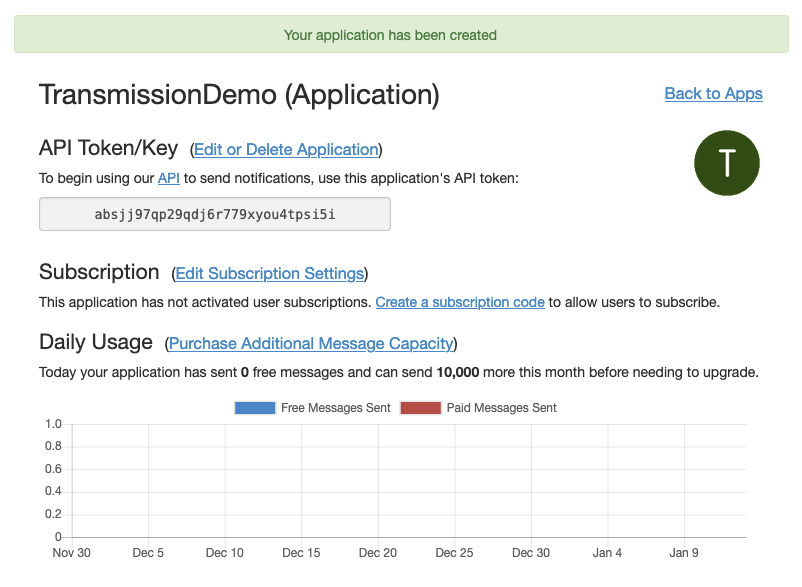Toggle blue Free Messages Sent legend swatch
802x587 pixels.
click(254, 408)
